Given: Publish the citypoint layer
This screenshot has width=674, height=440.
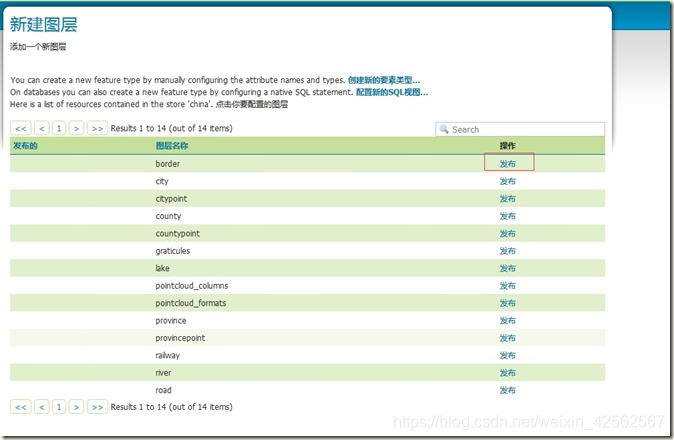Looking at the screenshot, I should click(x=508, y=199).
